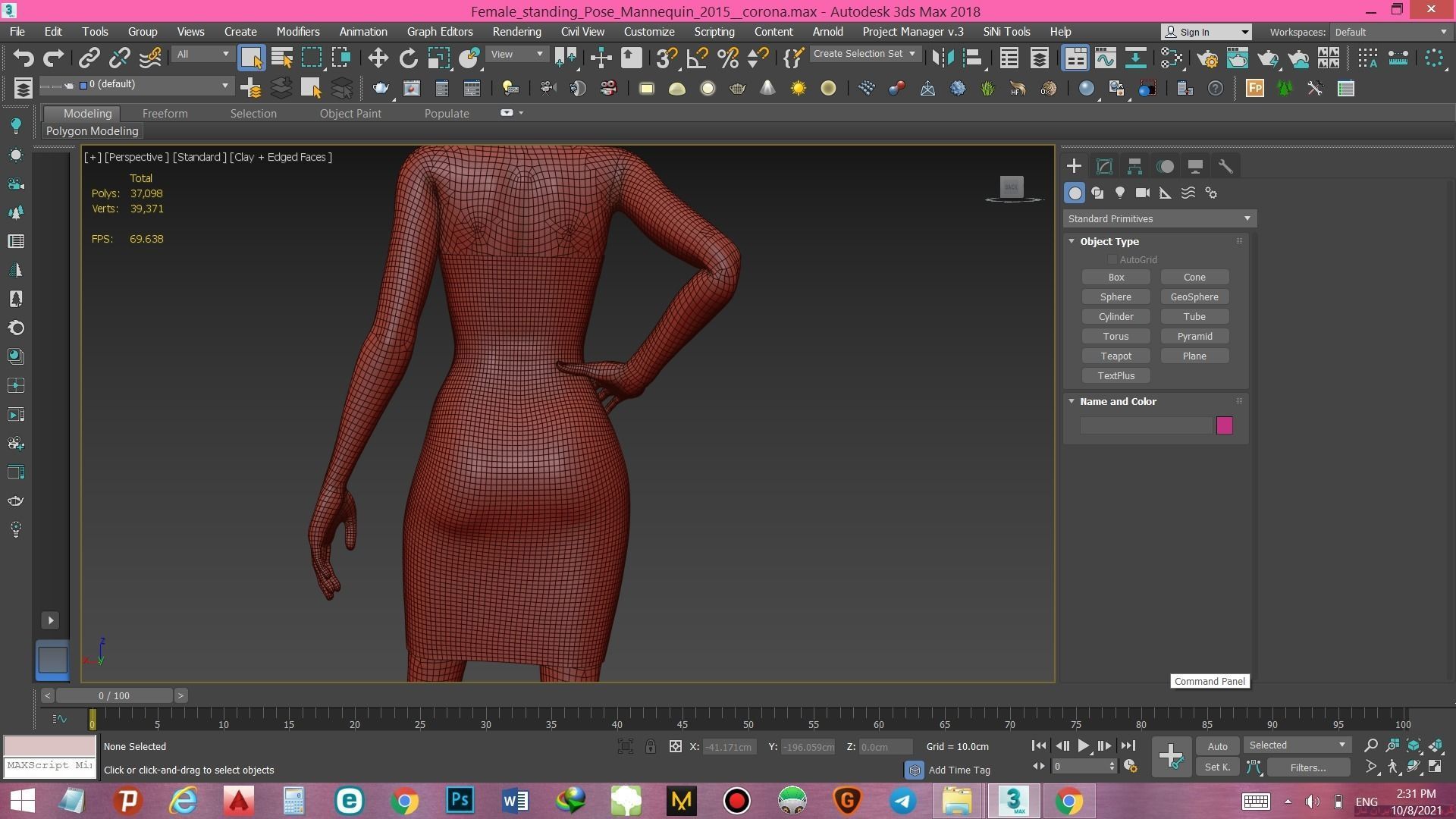The height and width of the screenshot is (819, 1456).
Task: Create a Teapot primitive
Action: click(x=1116, y=356)
